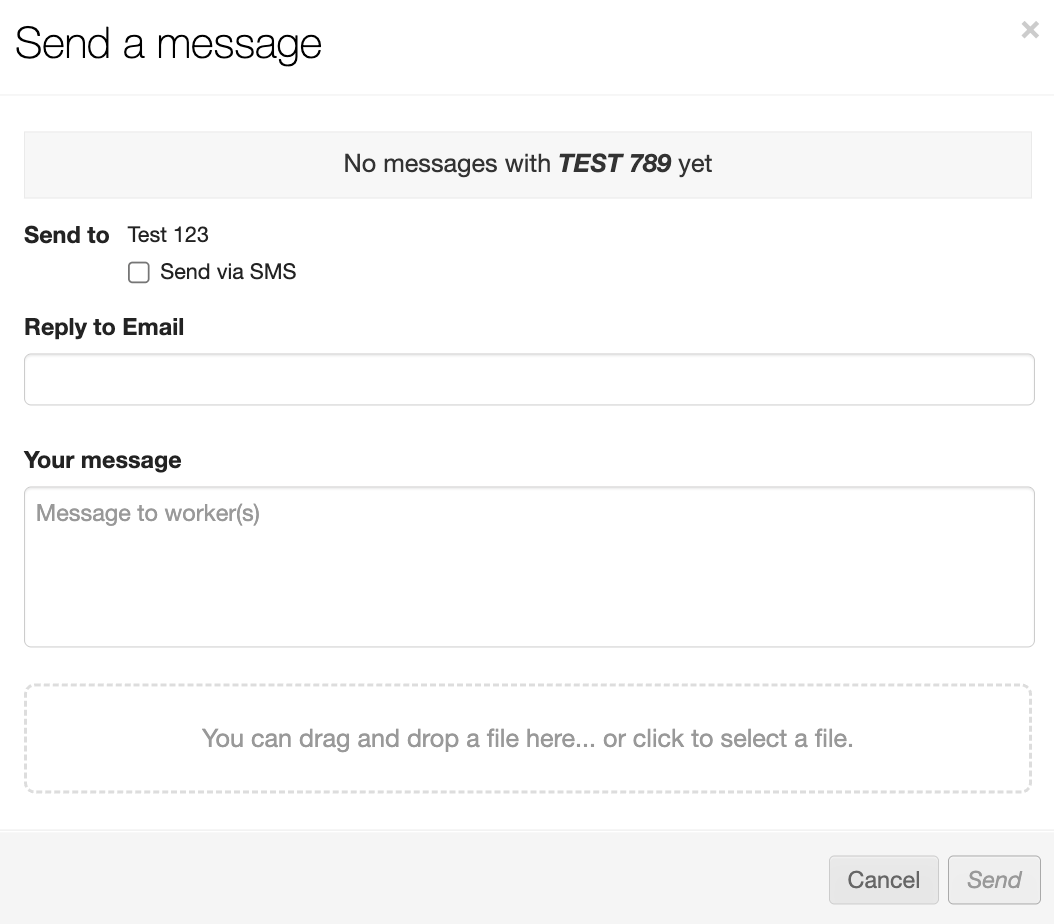This screenshot has height=924, width=1054.
Task: Click the 'Your message' field label
Action: click(103, 460)
